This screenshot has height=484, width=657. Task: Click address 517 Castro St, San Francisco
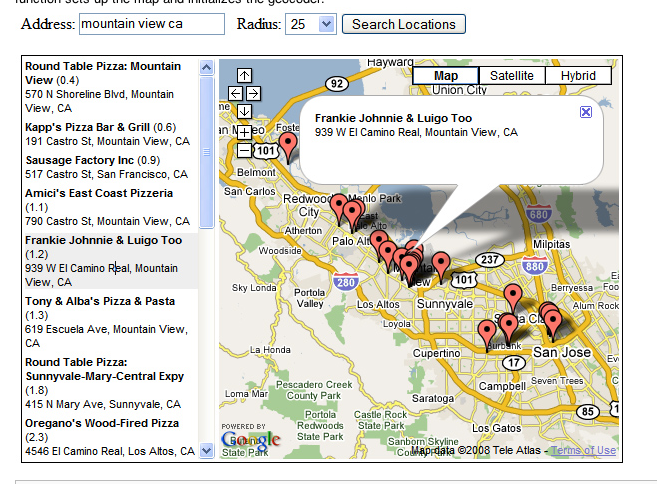click(x=106, y=174)
